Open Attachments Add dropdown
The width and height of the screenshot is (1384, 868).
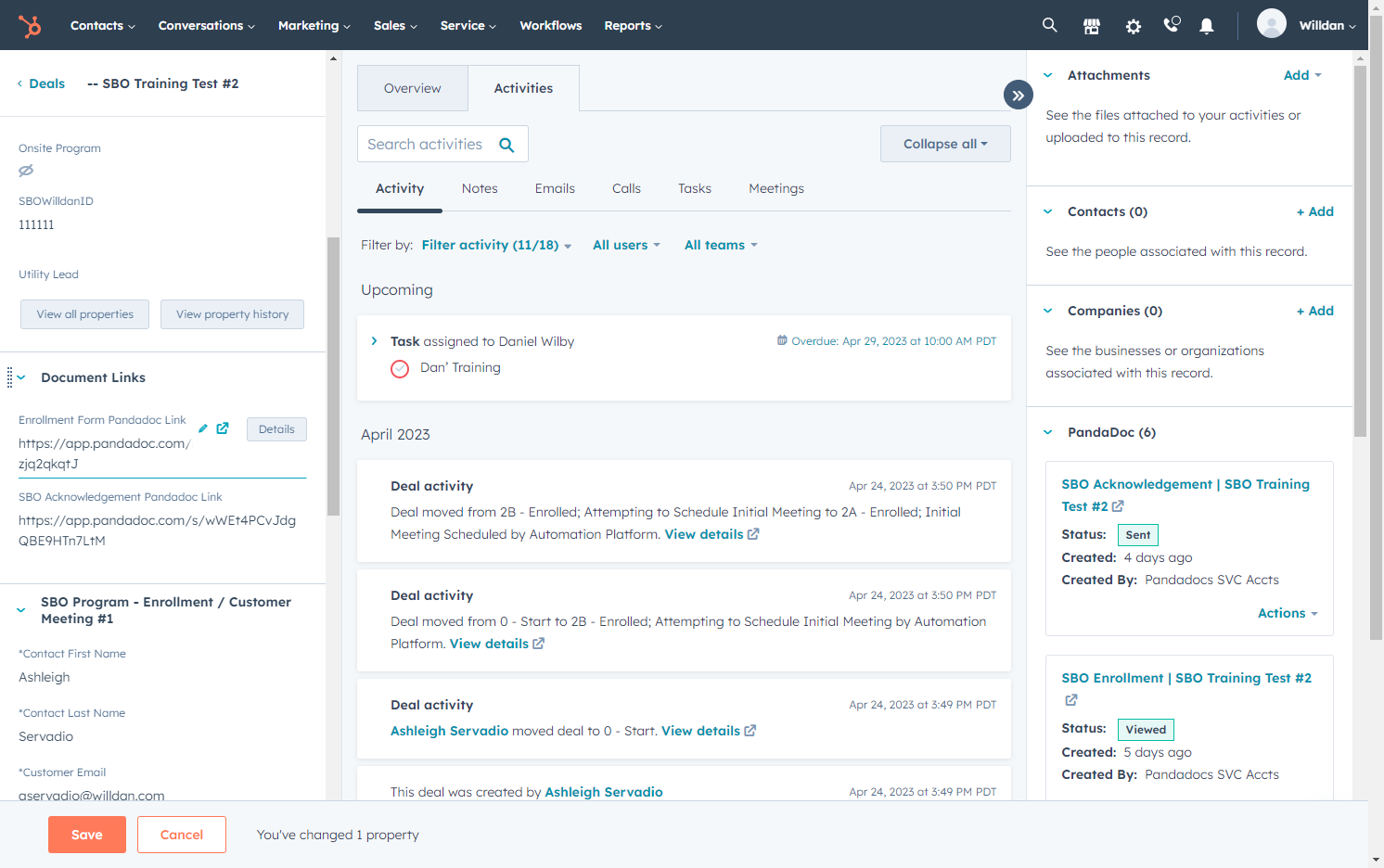pos(1302,75)
